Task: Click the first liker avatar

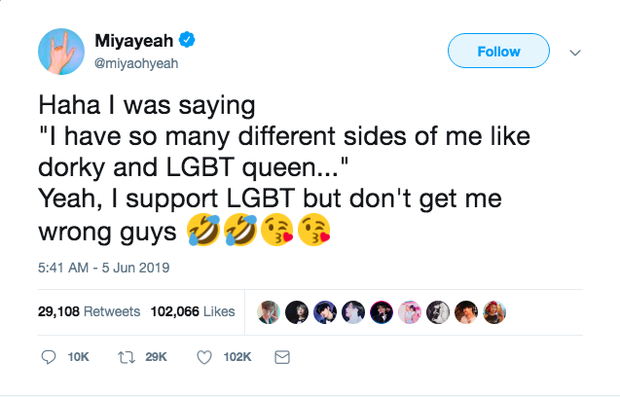Action: pyautogui.click(x=268, y=312)
